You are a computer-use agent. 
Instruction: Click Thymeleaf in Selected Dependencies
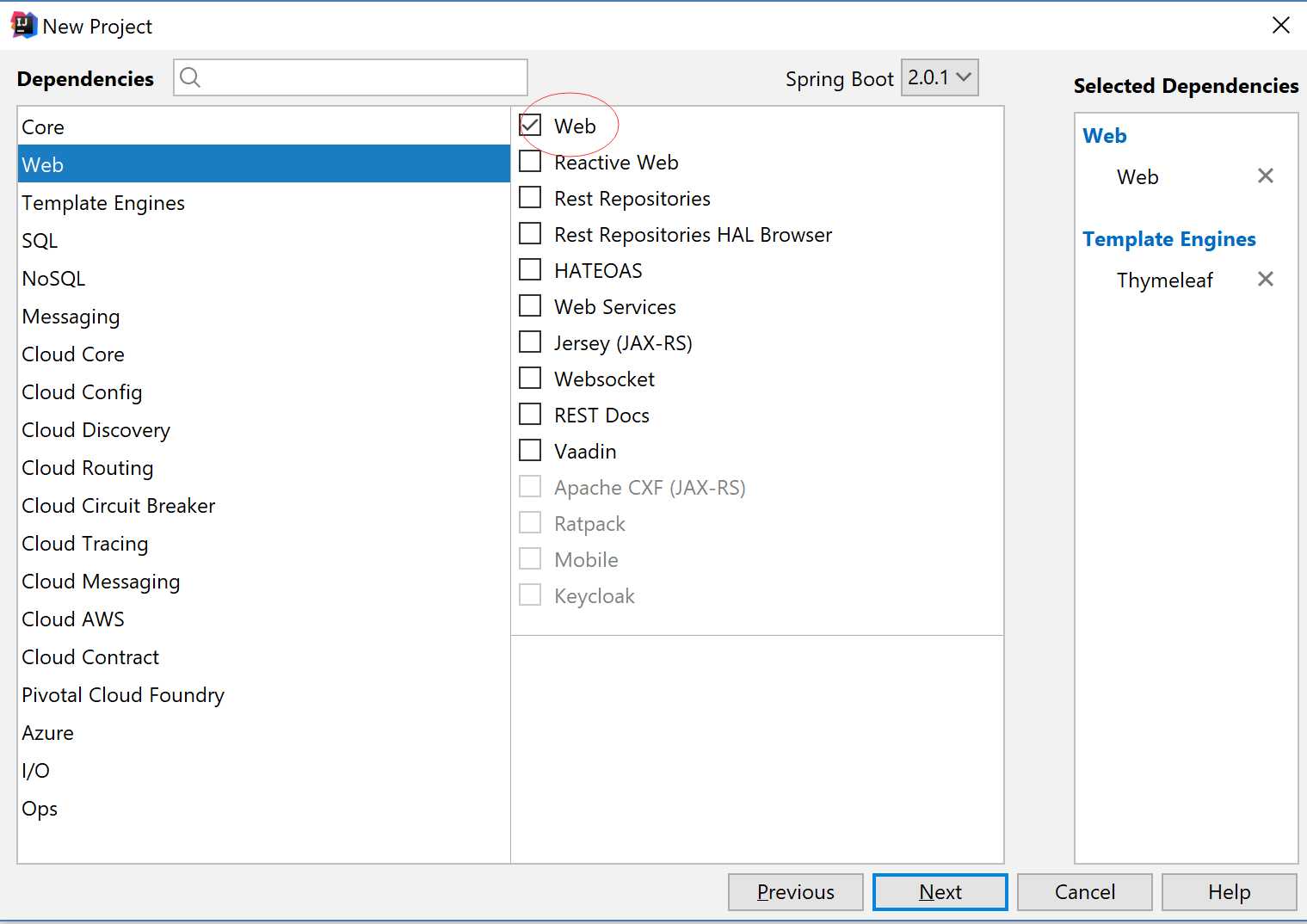pyautogui.click(x=1164, y=280)
